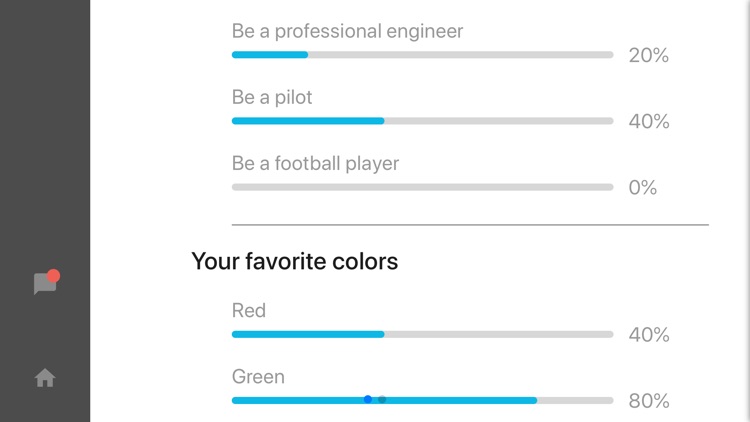Select the "Red" color option label
This screenshot has width=750, height=422.
pyautogui.click(x=249, y=310)
